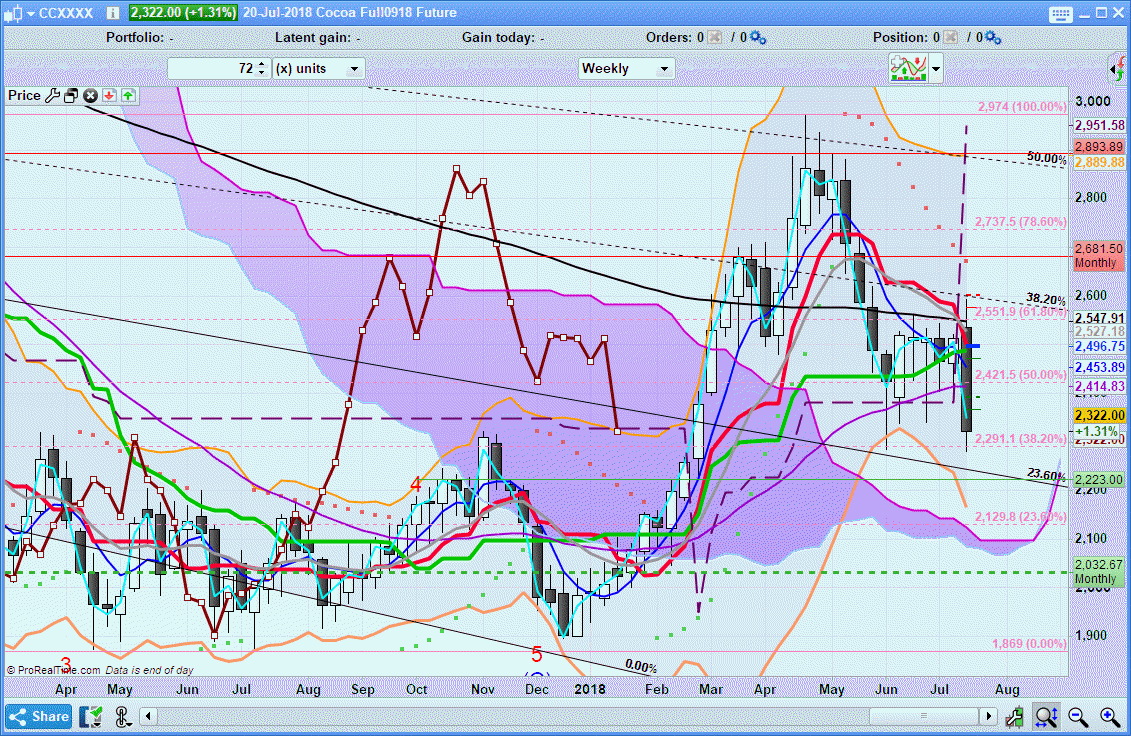
Task: Click the red Elliott wave label 5
Action: pyautogui.click(x=537, y=655)
